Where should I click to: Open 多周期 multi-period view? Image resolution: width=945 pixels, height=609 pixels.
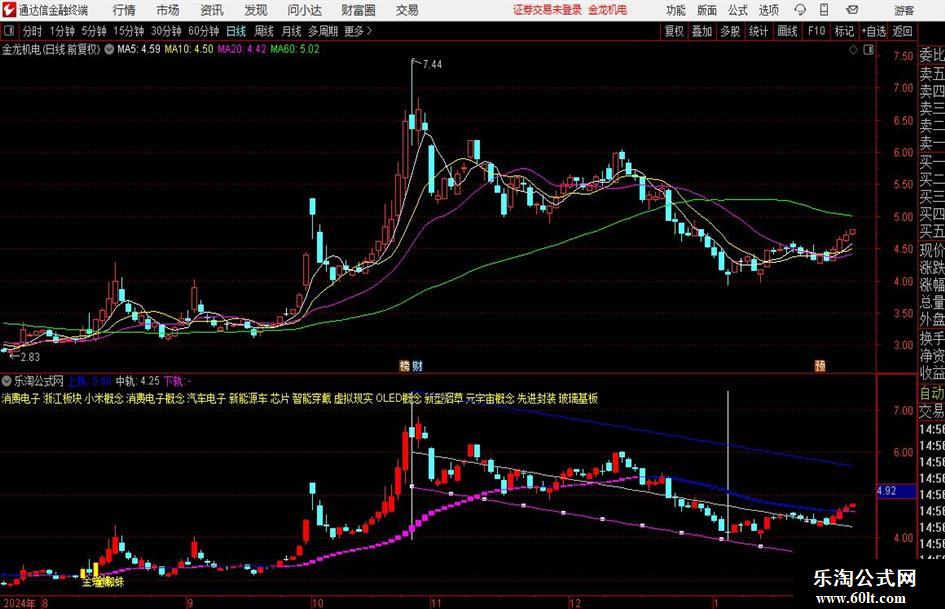pos(323,31)
